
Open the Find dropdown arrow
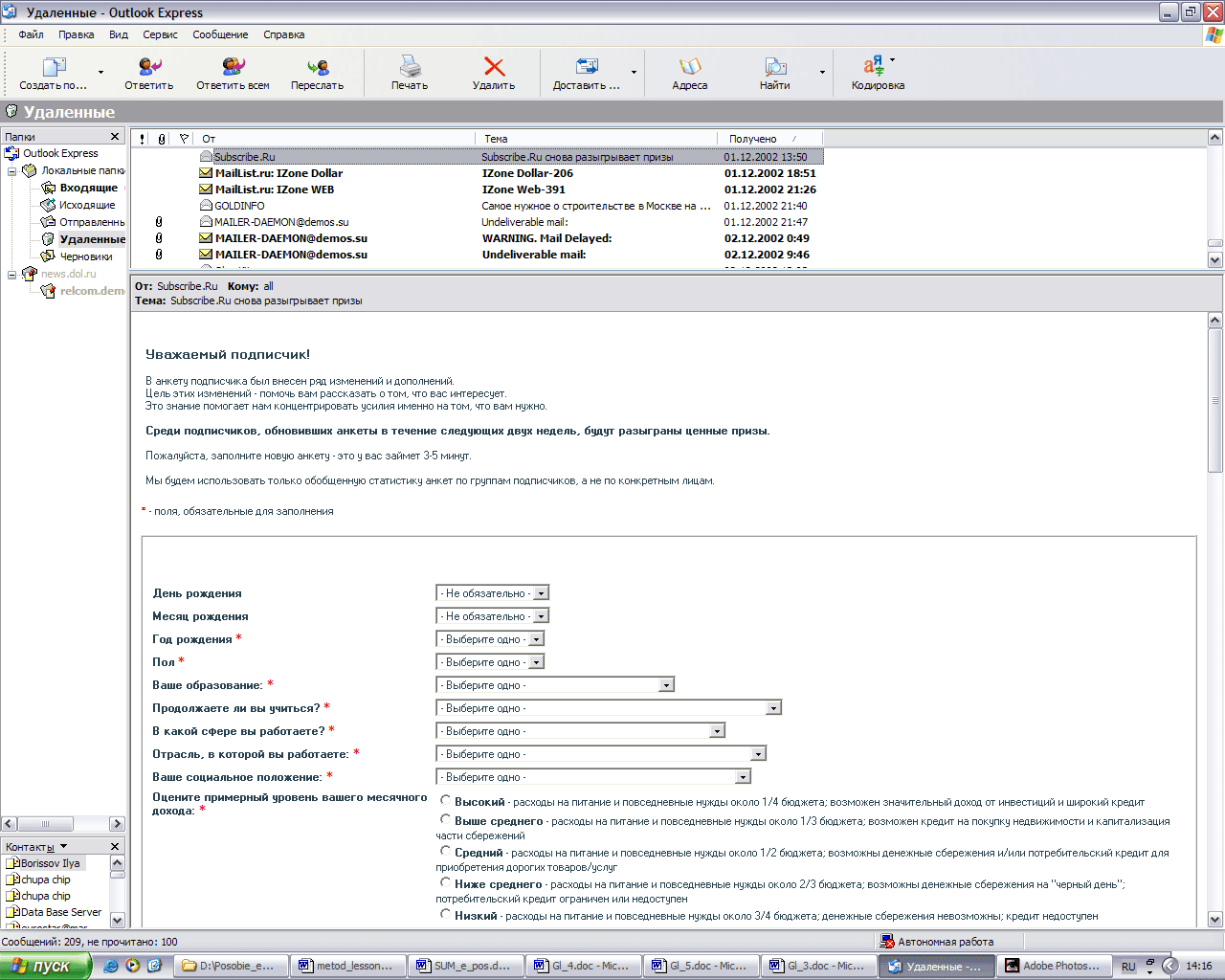[x=822, y=73]
